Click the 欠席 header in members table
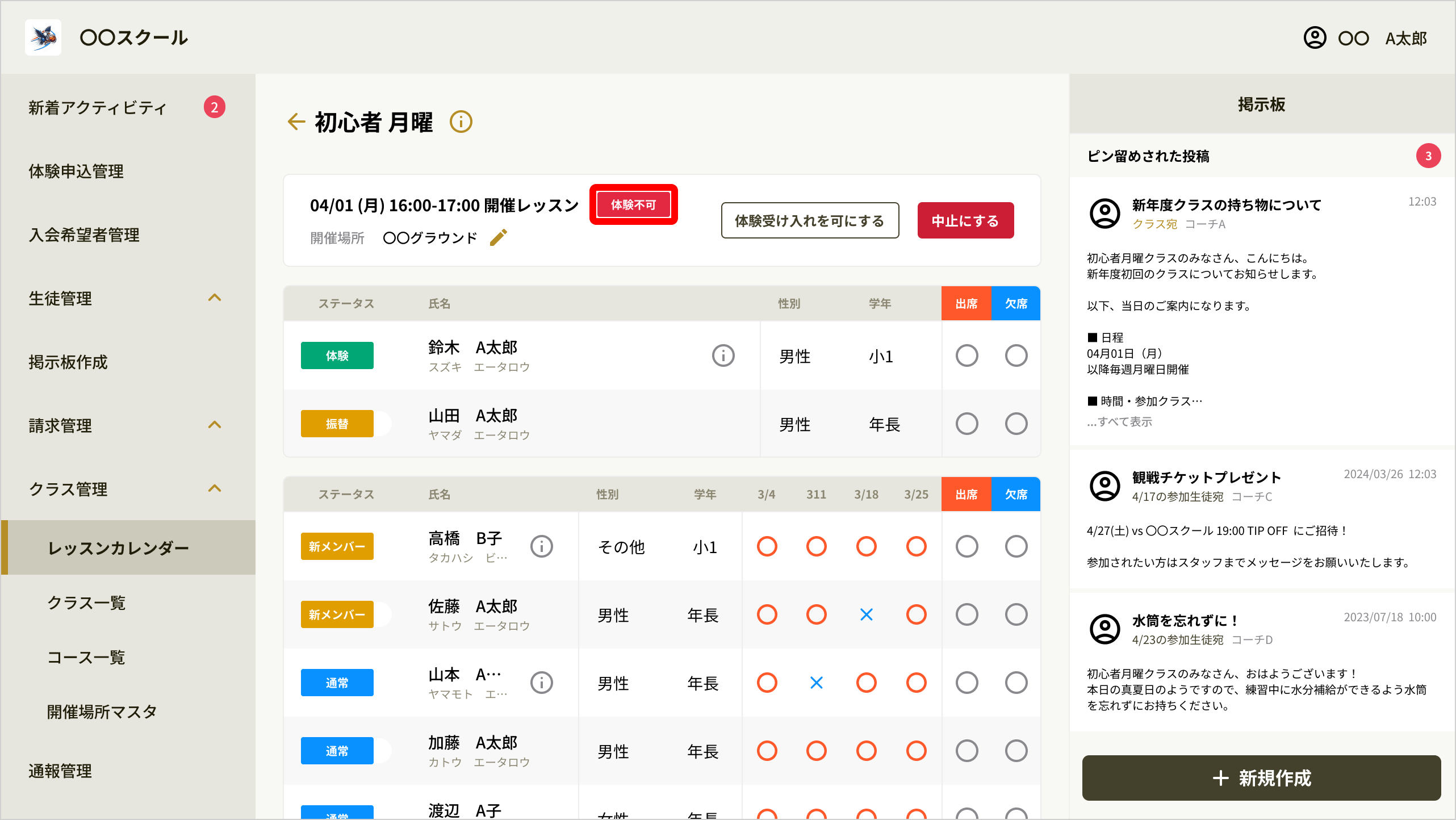1456x820 pixels. (x=1016, y=495)
